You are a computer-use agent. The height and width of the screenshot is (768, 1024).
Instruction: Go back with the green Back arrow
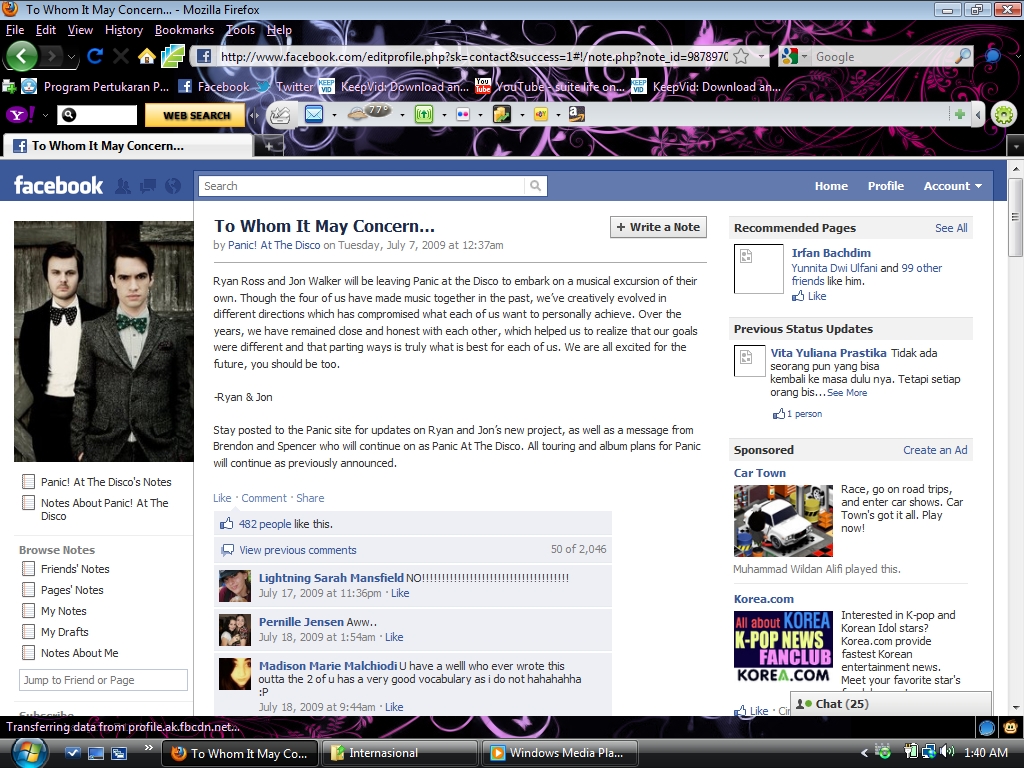tap(22, 56)
